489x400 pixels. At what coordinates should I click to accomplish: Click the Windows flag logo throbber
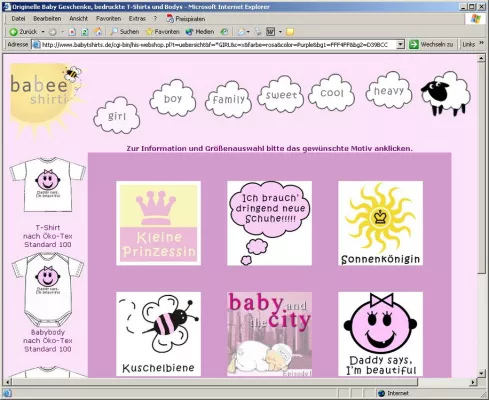476,19
